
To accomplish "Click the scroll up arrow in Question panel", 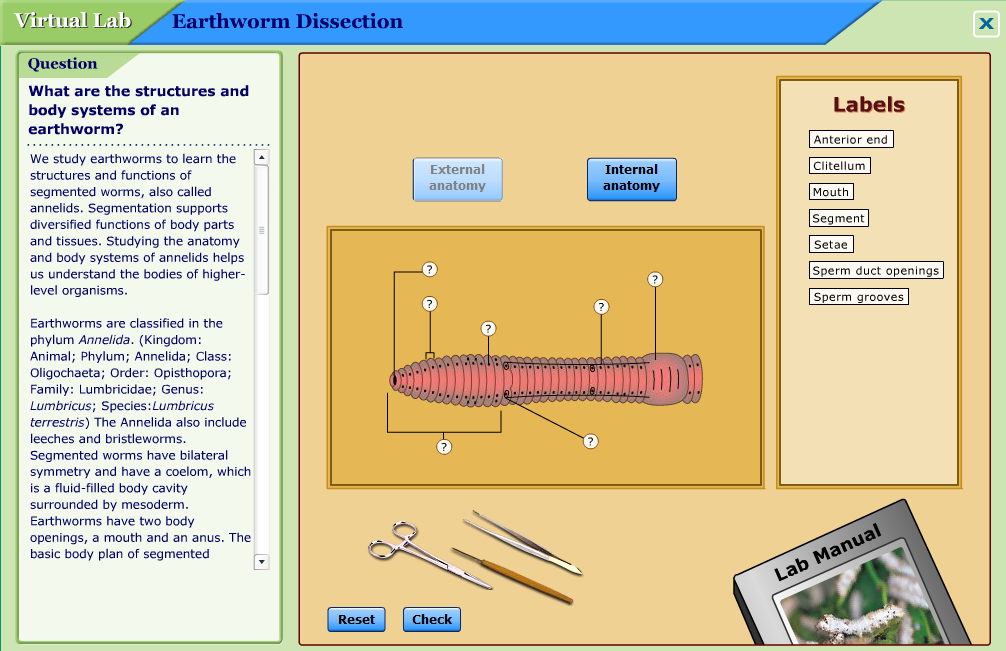I will pyautogui.click(x=261, y=157).
